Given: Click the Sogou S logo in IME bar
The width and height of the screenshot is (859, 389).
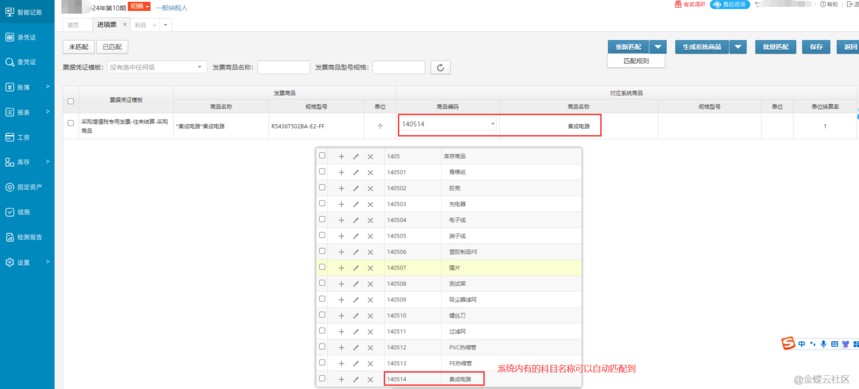Looking at the screenshot, I should pyautogui.click(x=788, y=344).
